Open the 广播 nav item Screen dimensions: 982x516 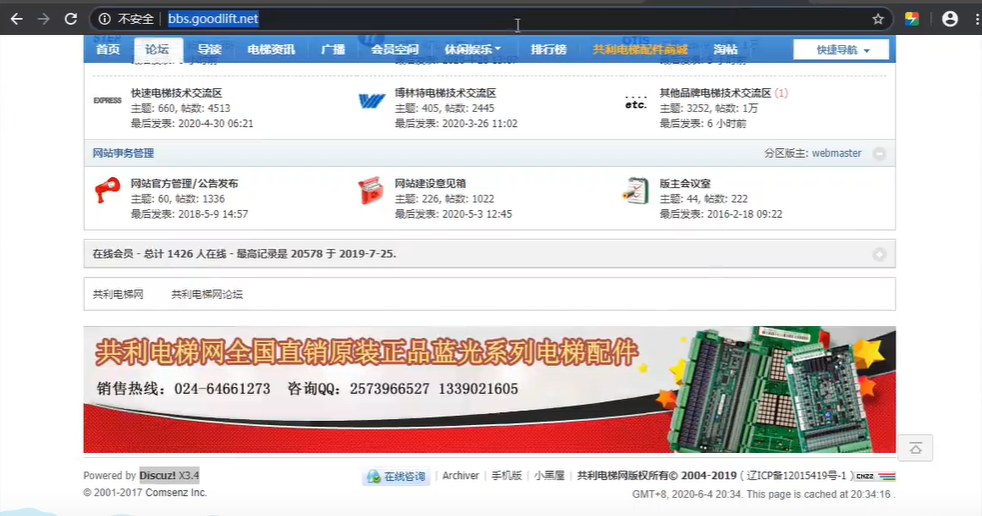pos(333,49)
